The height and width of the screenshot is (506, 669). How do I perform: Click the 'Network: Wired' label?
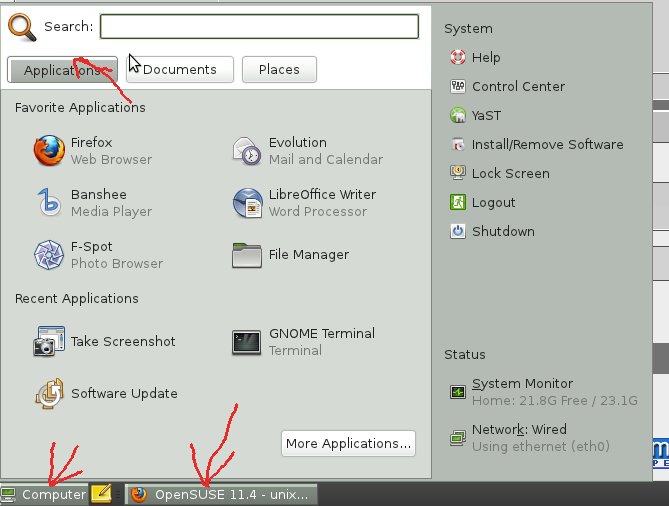tap(519, 429)
